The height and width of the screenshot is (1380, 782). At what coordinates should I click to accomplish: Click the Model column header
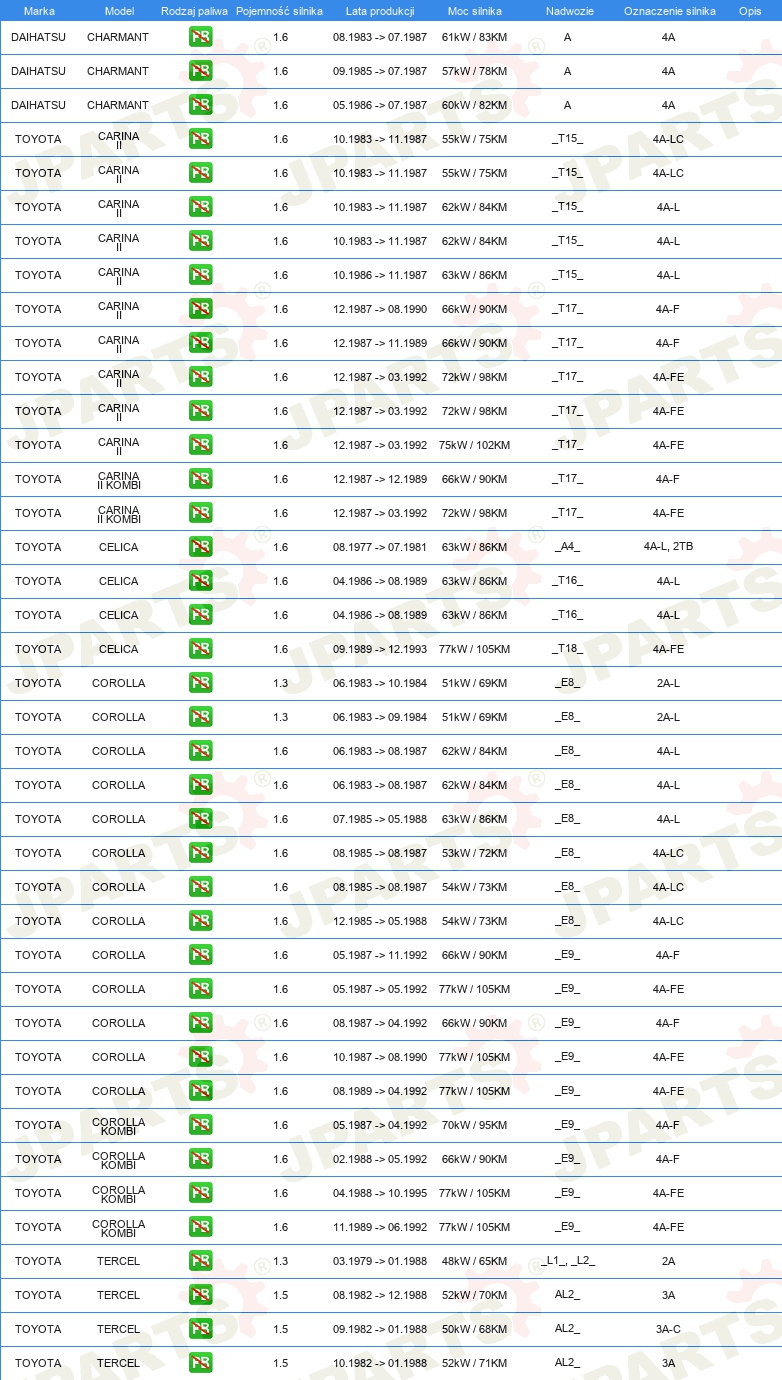click(x=119, y=11)
